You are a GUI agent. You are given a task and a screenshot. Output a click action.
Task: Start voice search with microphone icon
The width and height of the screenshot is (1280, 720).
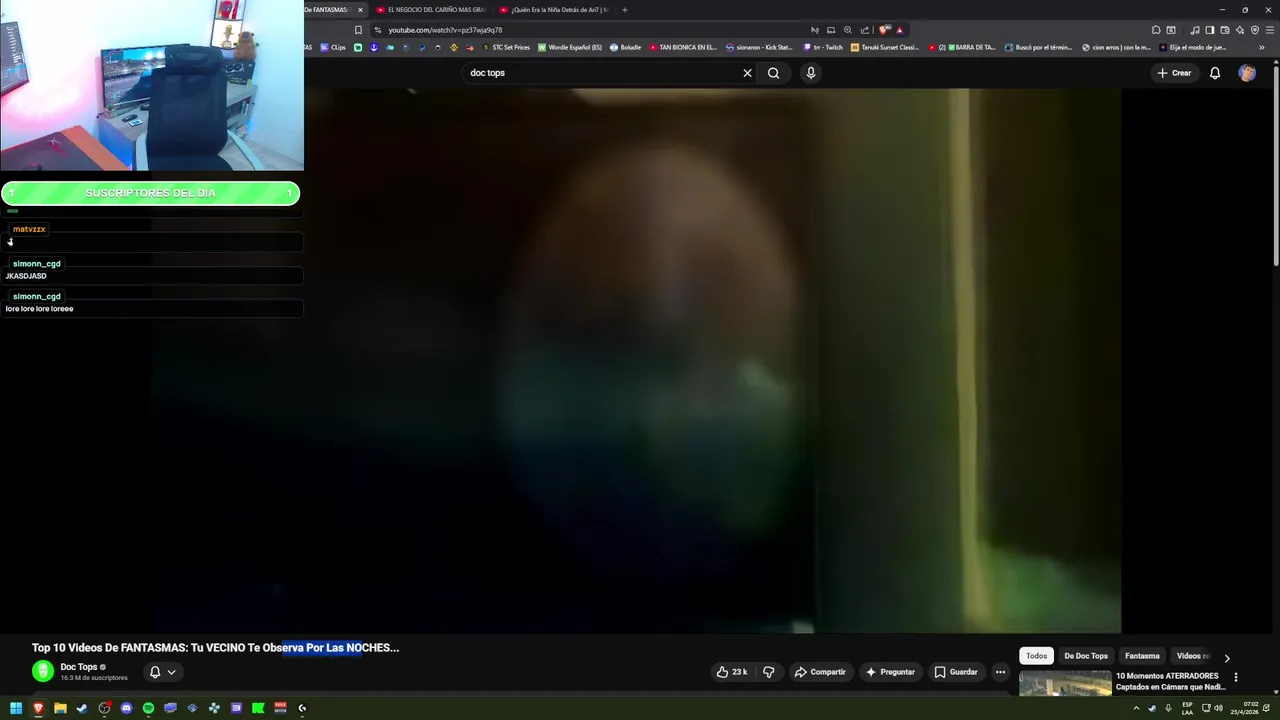(811, 73)
